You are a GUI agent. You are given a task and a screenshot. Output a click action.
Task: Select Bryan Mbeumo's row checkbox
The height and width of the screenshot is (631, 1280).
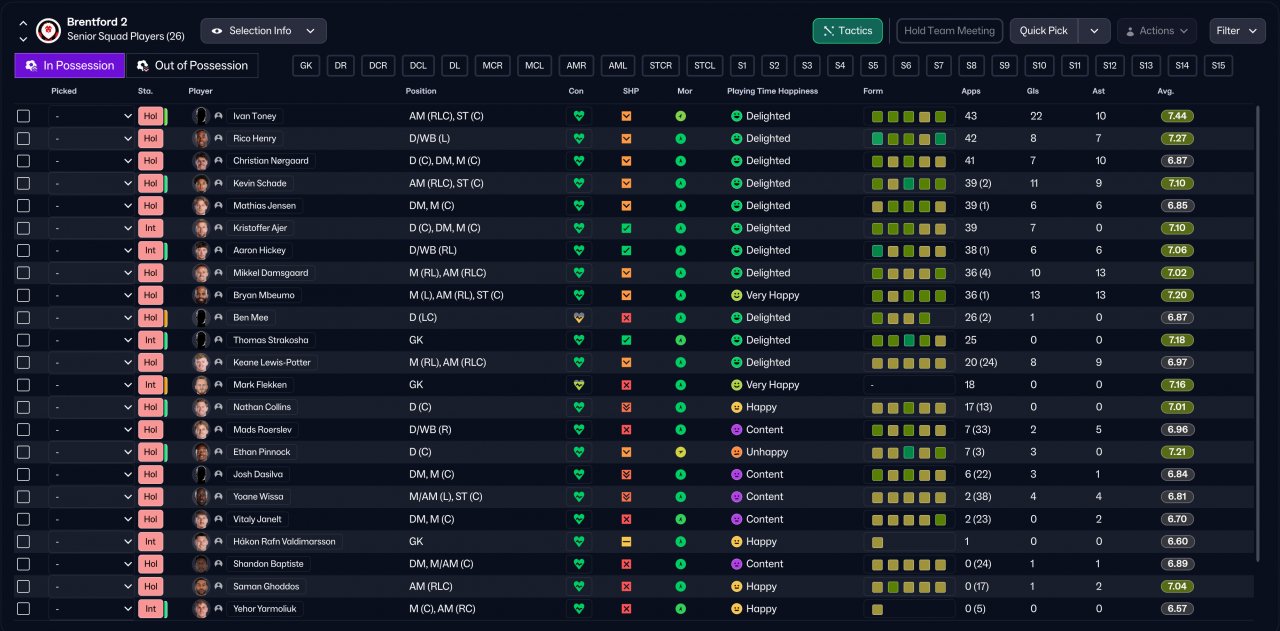point(24,295)
